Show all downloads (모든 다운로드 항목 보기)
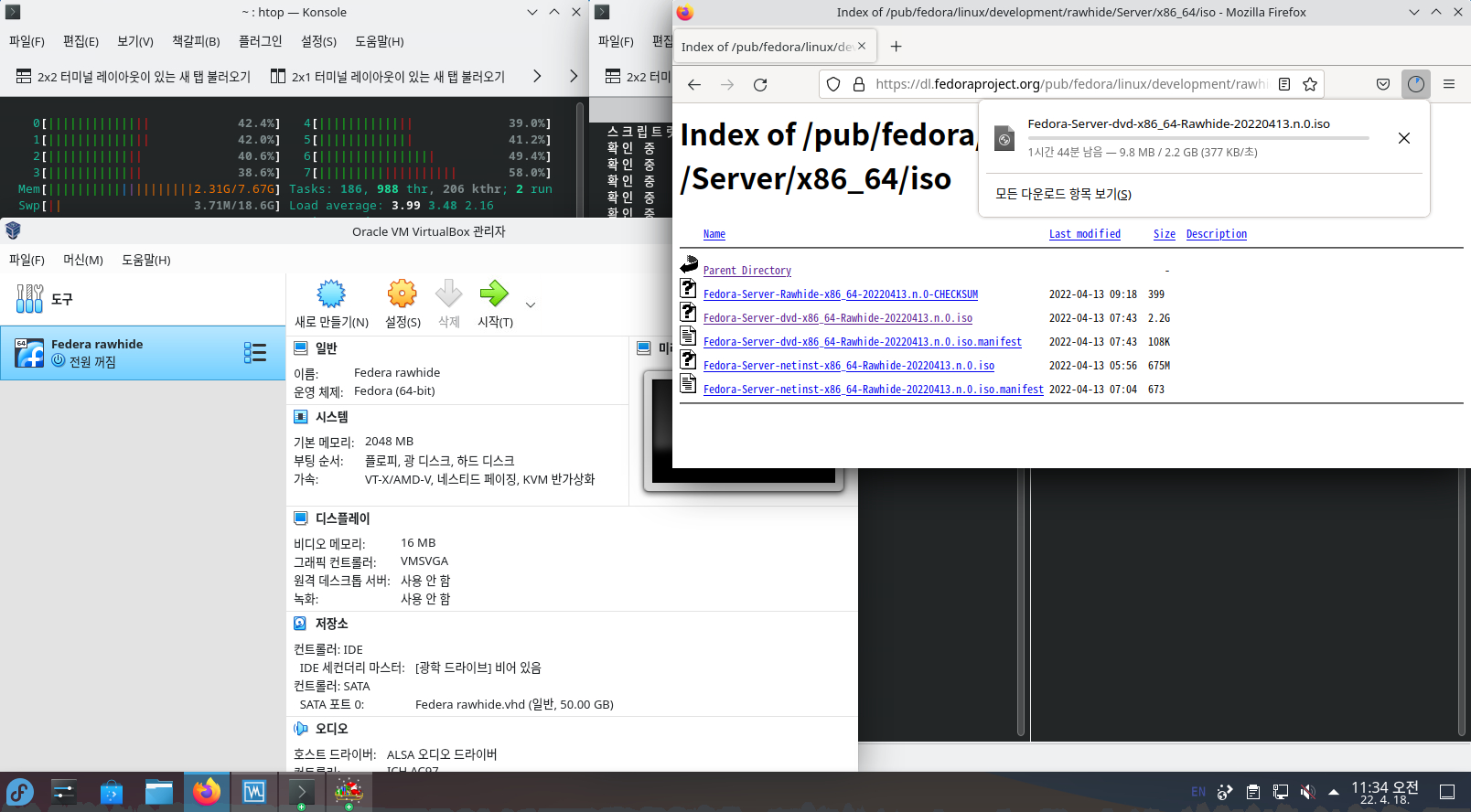 coord(1063,194)
